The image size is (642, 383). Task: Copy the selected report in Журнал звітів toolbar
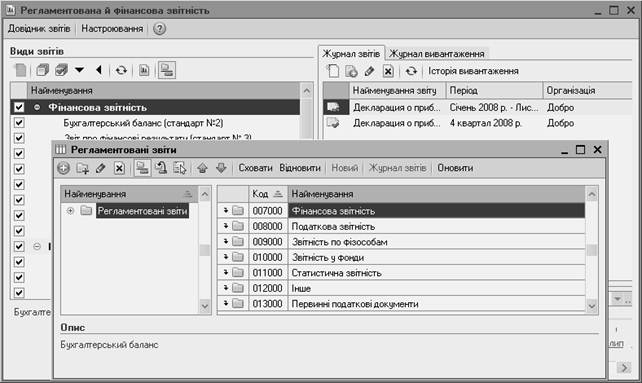point(351,71)
